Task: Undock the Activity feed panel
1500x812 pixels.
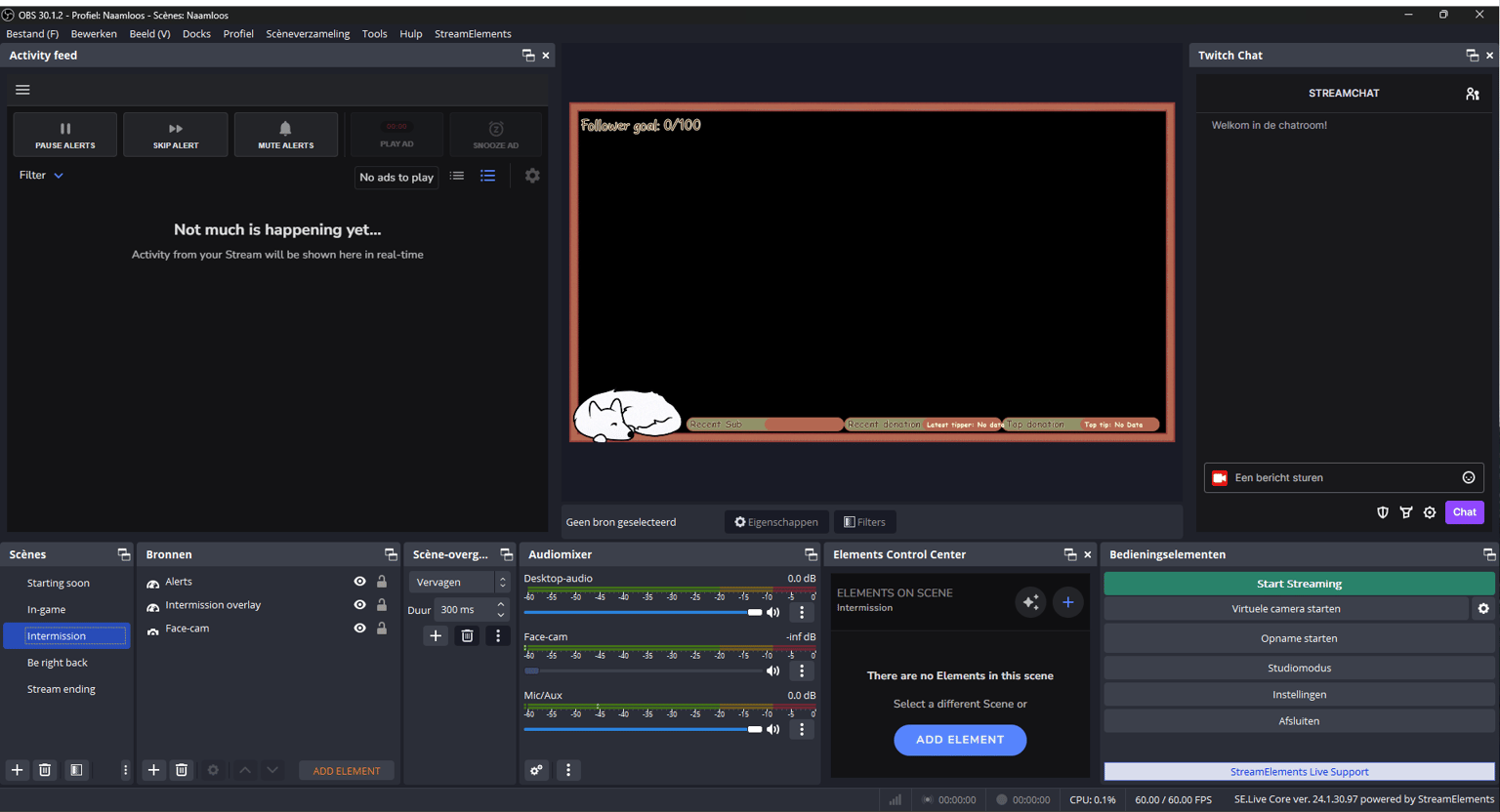Action: 528,56
